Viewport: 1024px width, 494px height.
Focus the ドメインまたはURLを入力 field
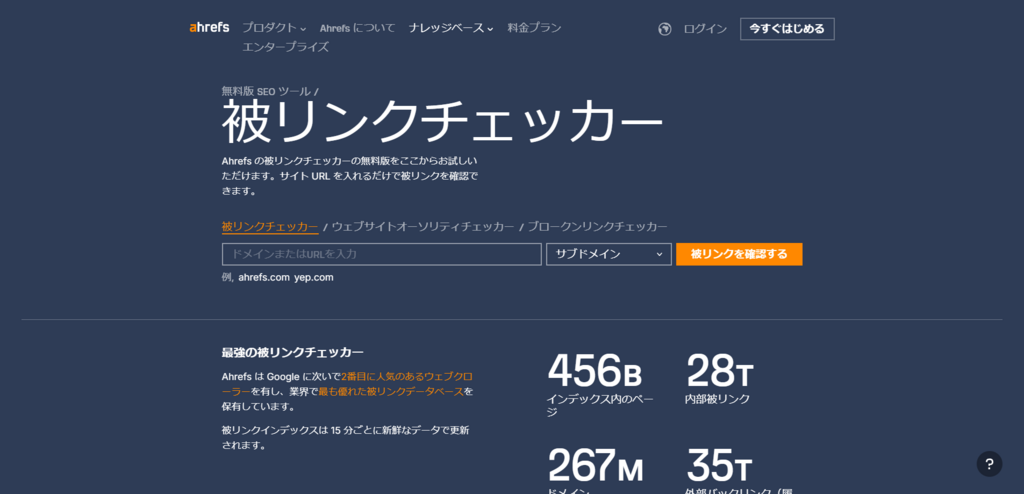pos(381,254)
